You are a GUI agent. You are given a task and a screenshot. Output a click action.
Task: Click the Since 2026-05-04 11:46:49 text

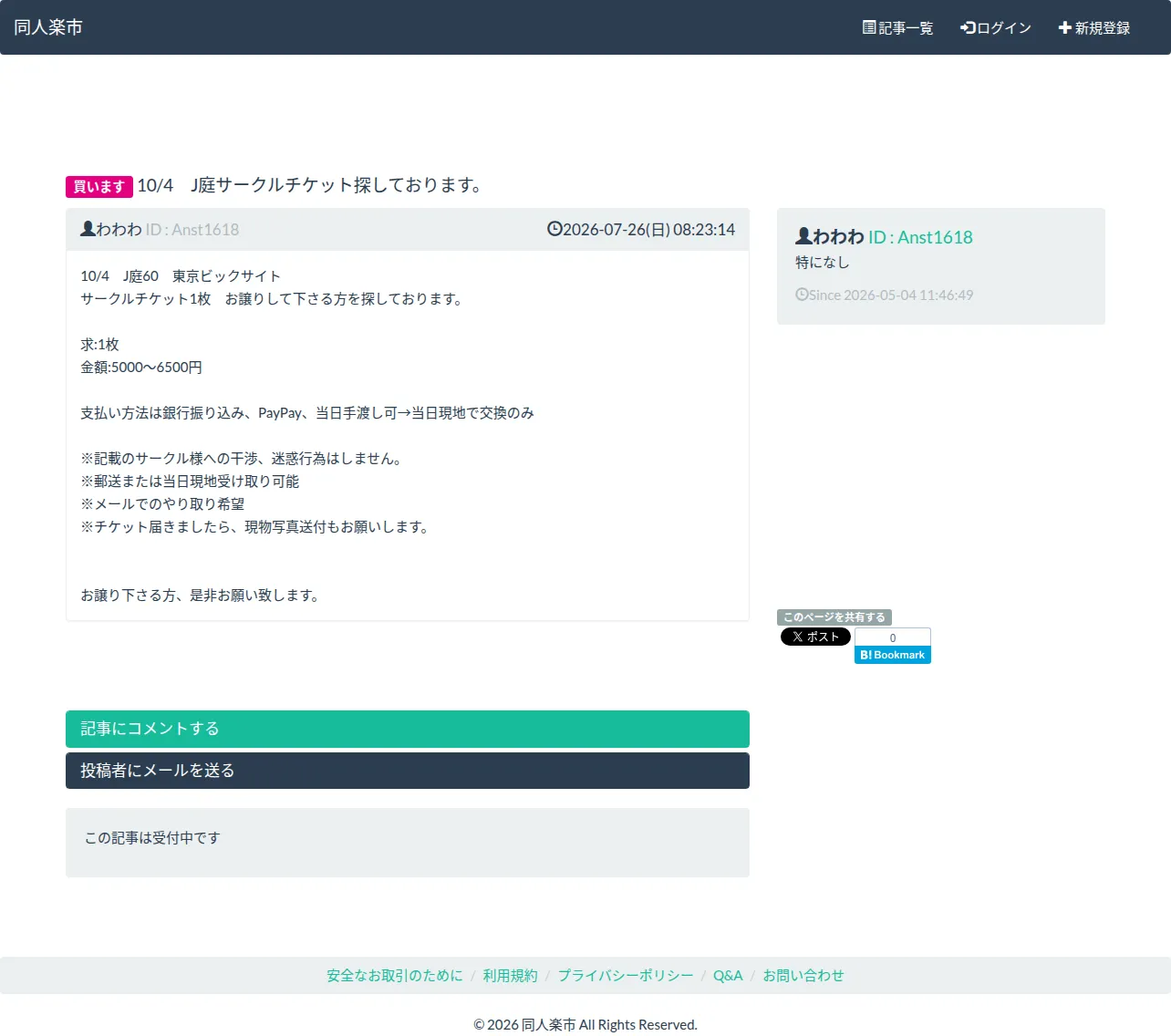[x=891, y=295]
